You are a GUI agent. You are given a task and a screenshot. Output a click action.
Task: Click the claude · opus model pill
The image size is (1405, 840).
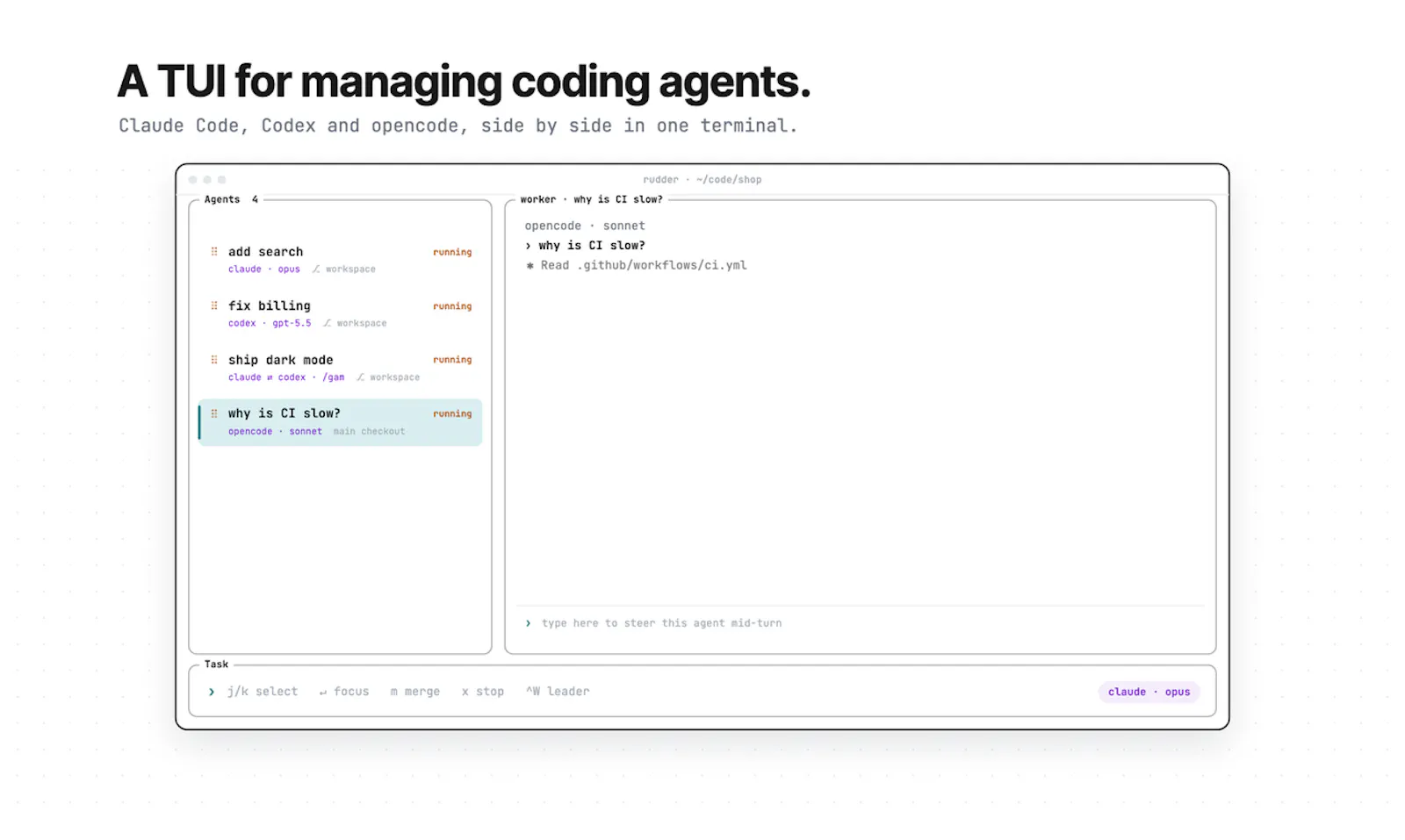[1149, 692]
